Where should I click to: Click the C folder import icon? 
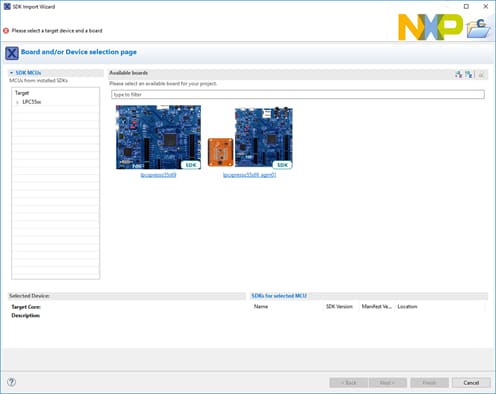click(478, 28)
